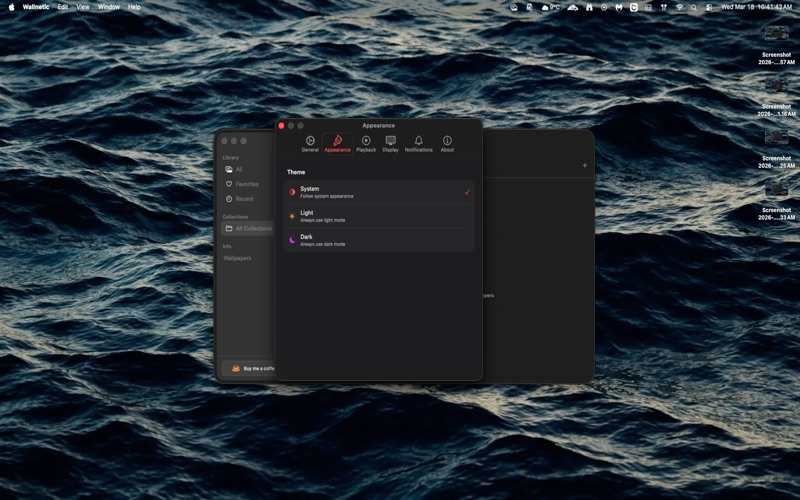Screen dimensions: 800x500
Task: Open Favorites in the main window sidebar
Action: click(x=247, y=184)
